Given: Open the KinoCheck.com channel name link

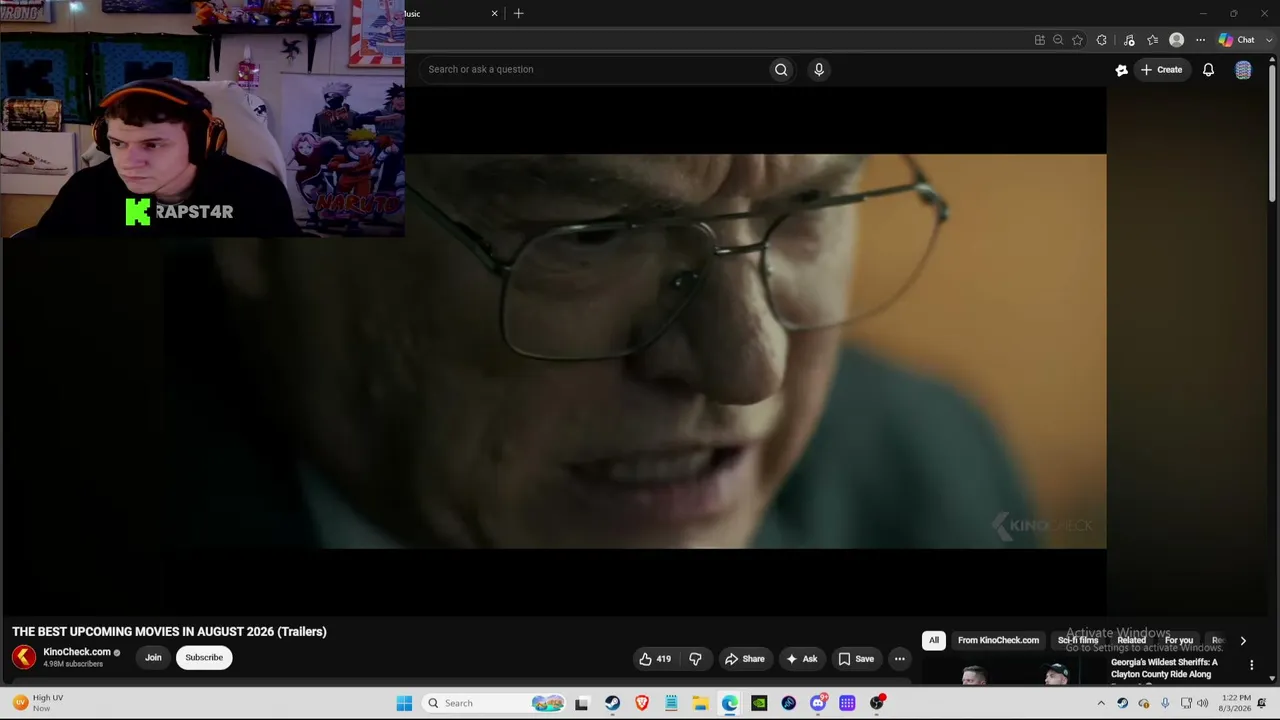Looking at the screenshot, I should (77, 652).
